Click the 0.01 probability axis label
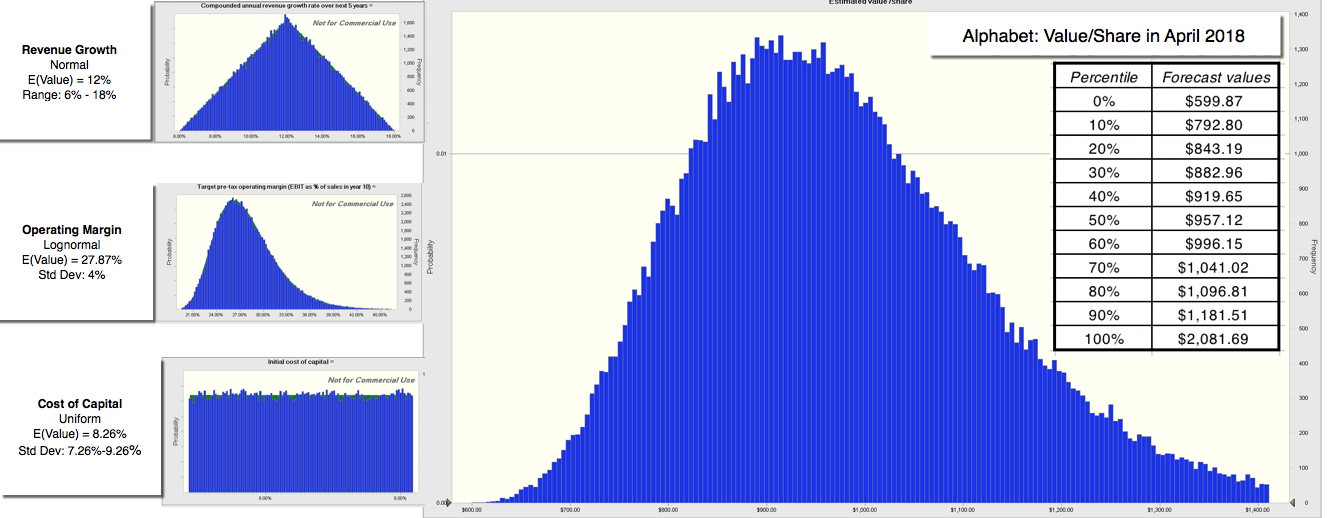Screen dimensions: 1327x518 point(441,154)
